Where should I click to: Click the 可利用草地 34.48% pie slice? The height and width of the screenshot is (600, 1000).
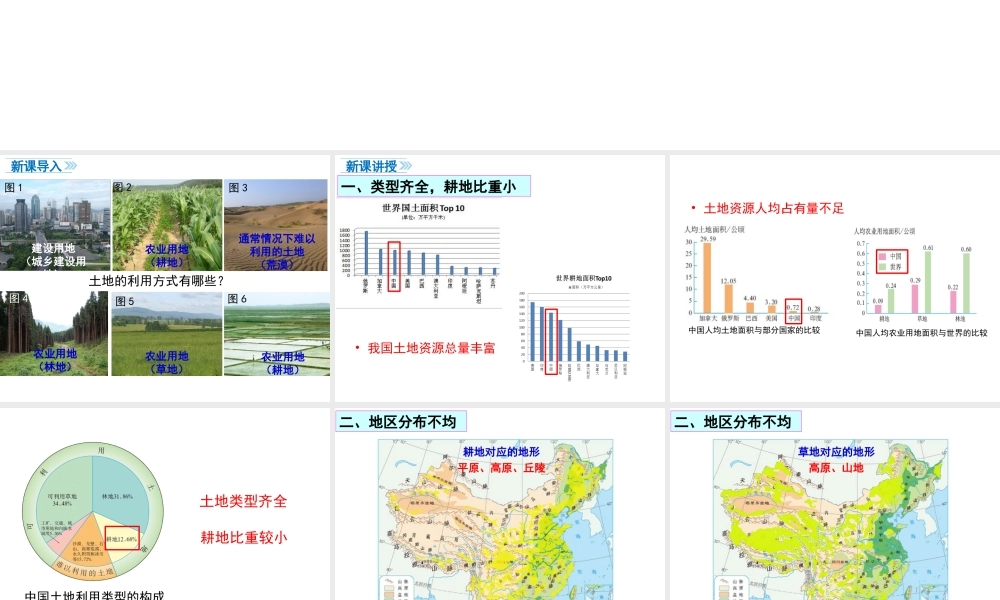click(62, 499)
